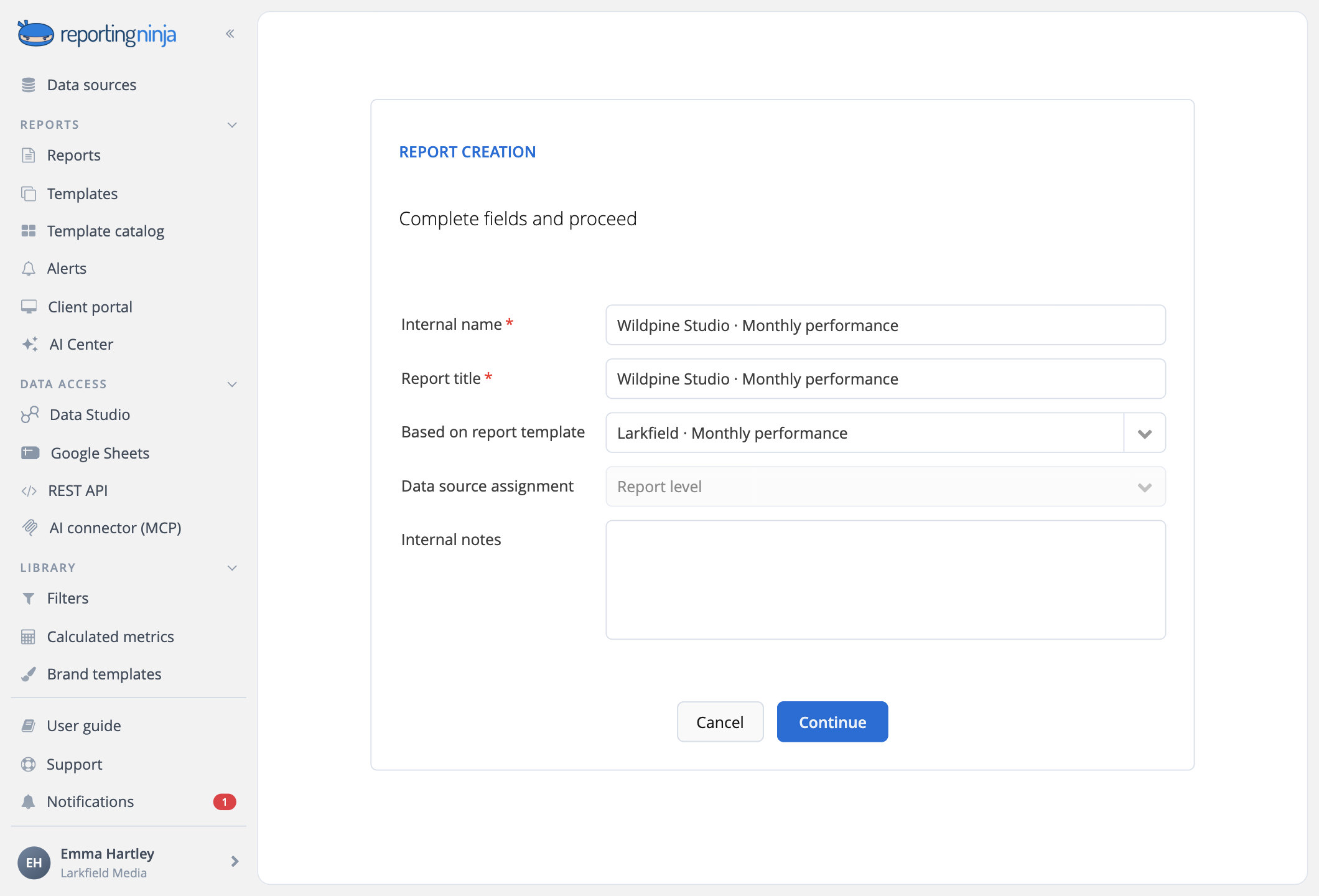The image size is (1319, 896).
Task: Collapse the LIBRARY section chevron
Action: 232,567
